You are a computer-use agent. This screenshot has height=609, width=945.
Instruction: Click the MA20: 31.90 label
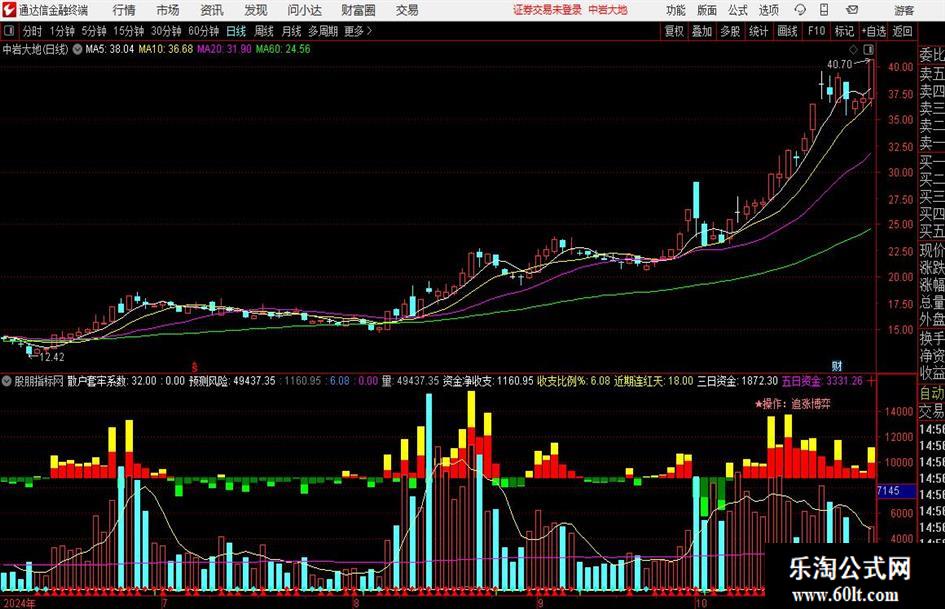tap(224, 49)
